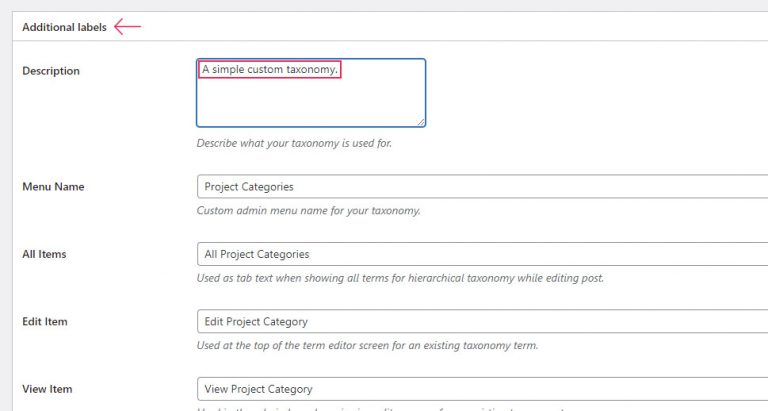Viewport: 768px width, 411px height.
Task: Click 'Used as tab text' help description
Action: point(400,278)
